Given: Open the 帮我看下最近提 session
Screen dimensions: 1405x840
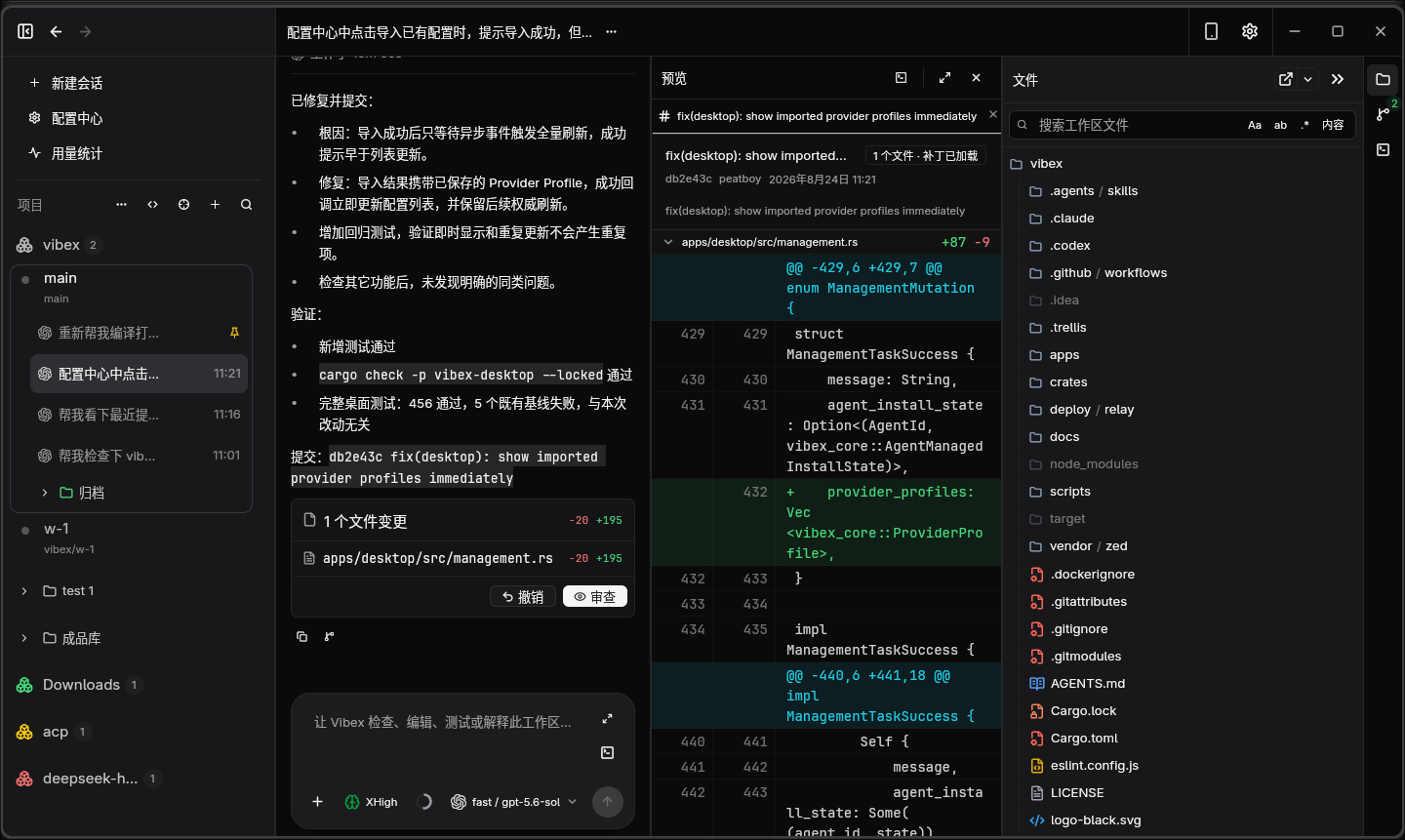Looking at the screenshot, I should (139, 415).
